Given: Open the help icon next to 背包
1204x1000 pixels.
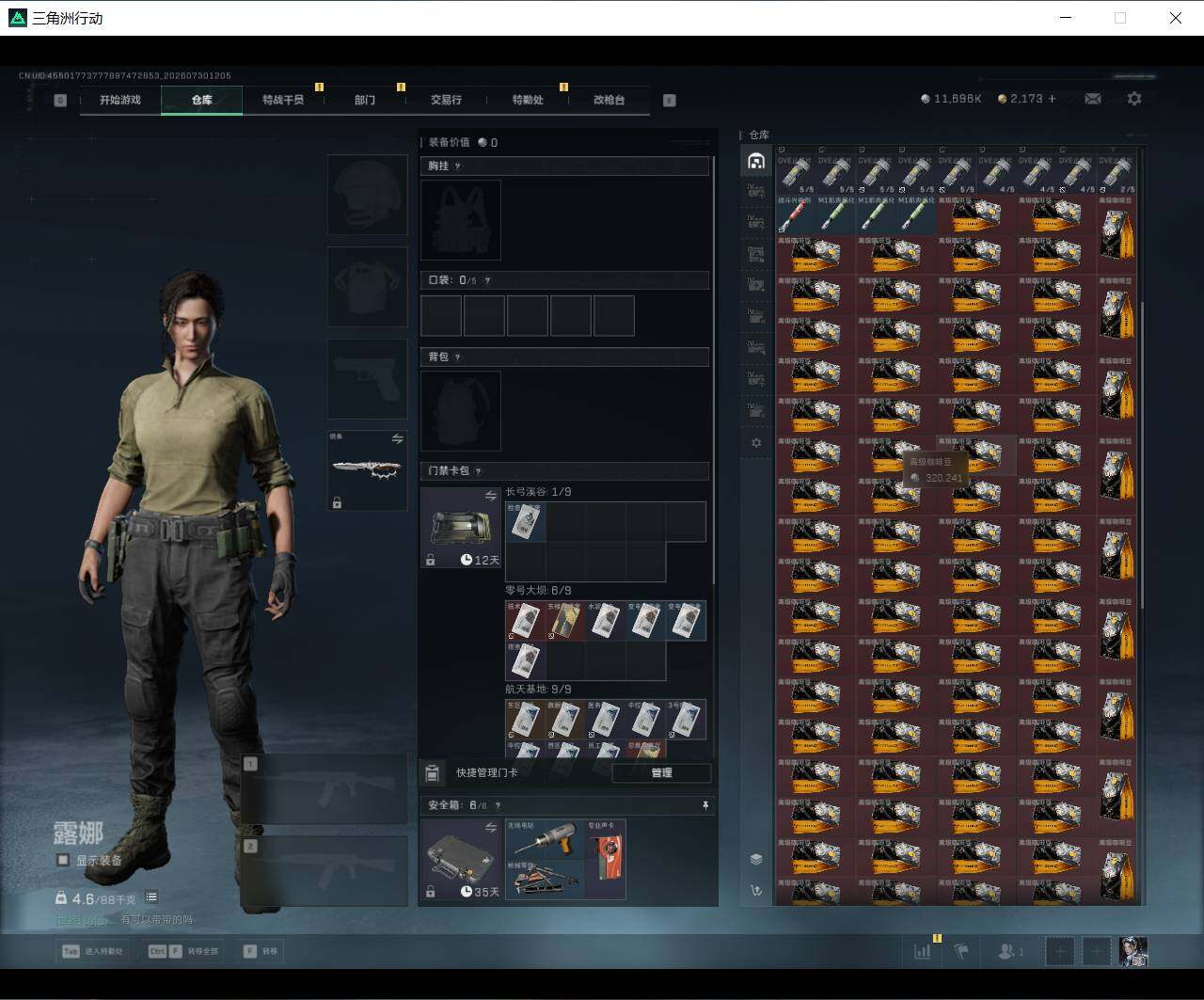Looking at the screenshot, I should (458, 357).
